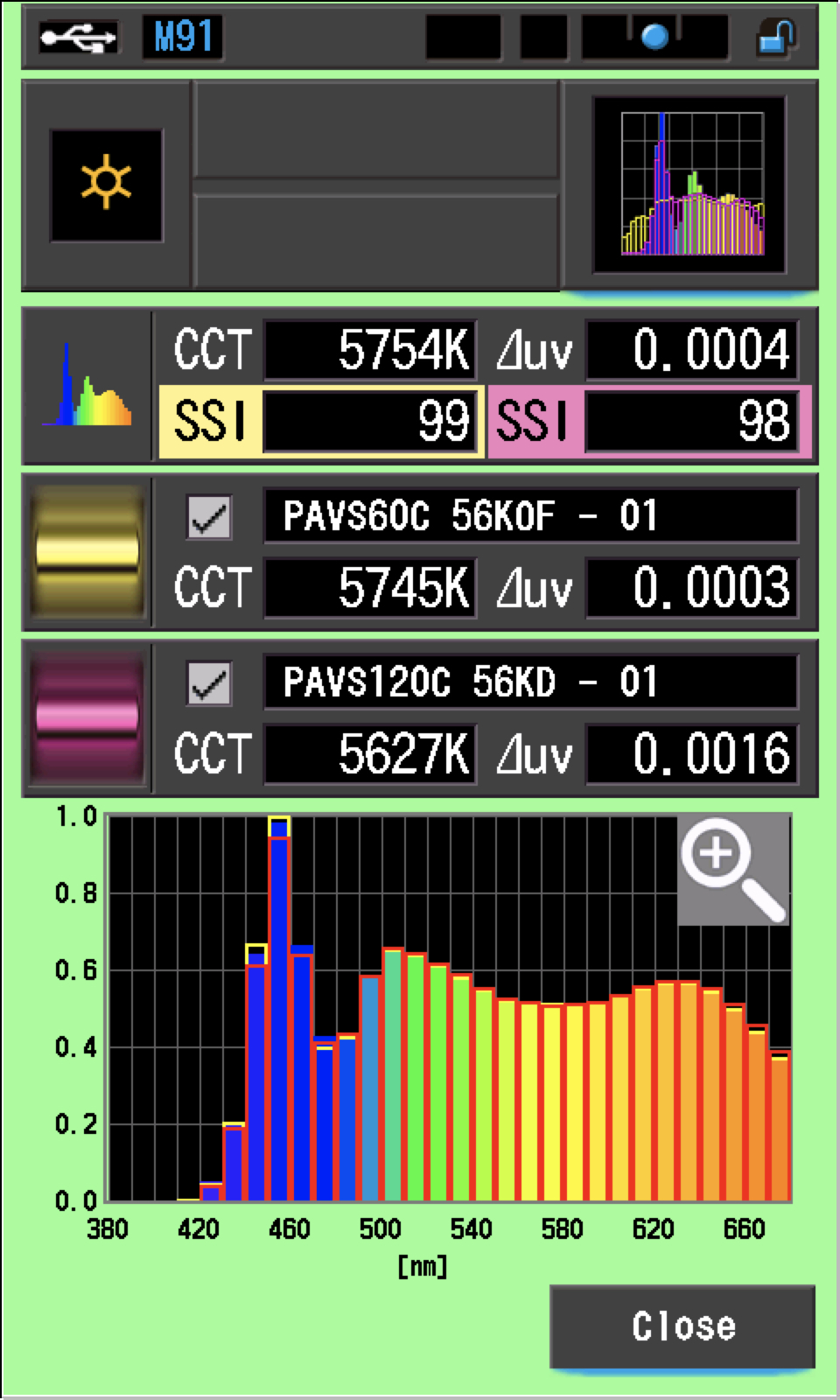Click the blue dot status indicator
This screenshot has height=1400, width=840.
click(654, 38)
